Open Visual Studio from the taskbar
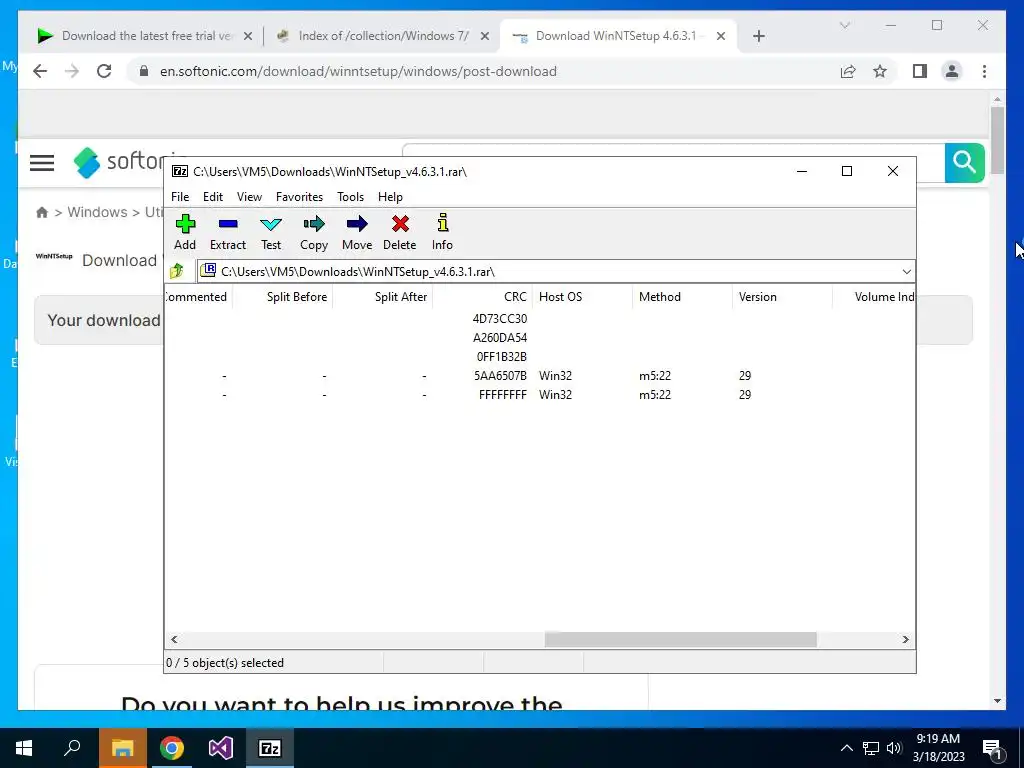The image size is (1024, 768). coord(221,748)
